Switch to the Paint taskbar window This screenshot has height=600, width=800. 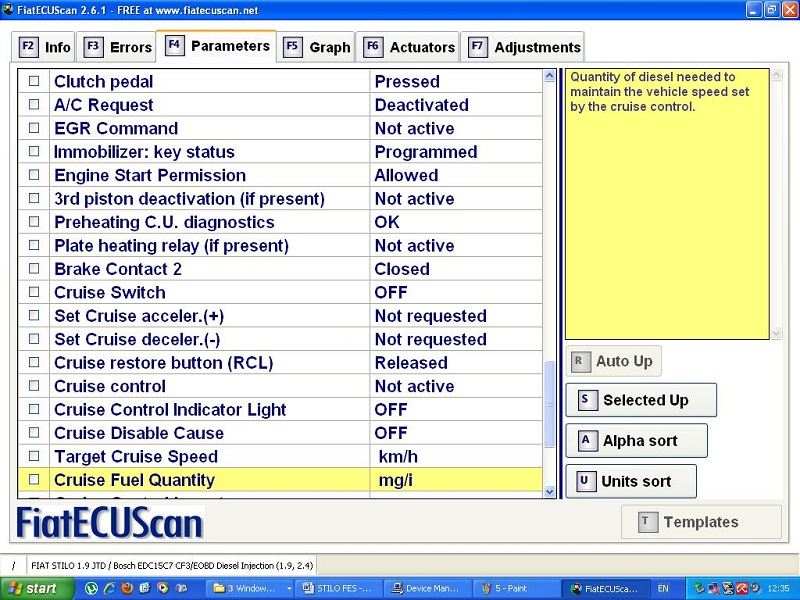pos(513,589)
